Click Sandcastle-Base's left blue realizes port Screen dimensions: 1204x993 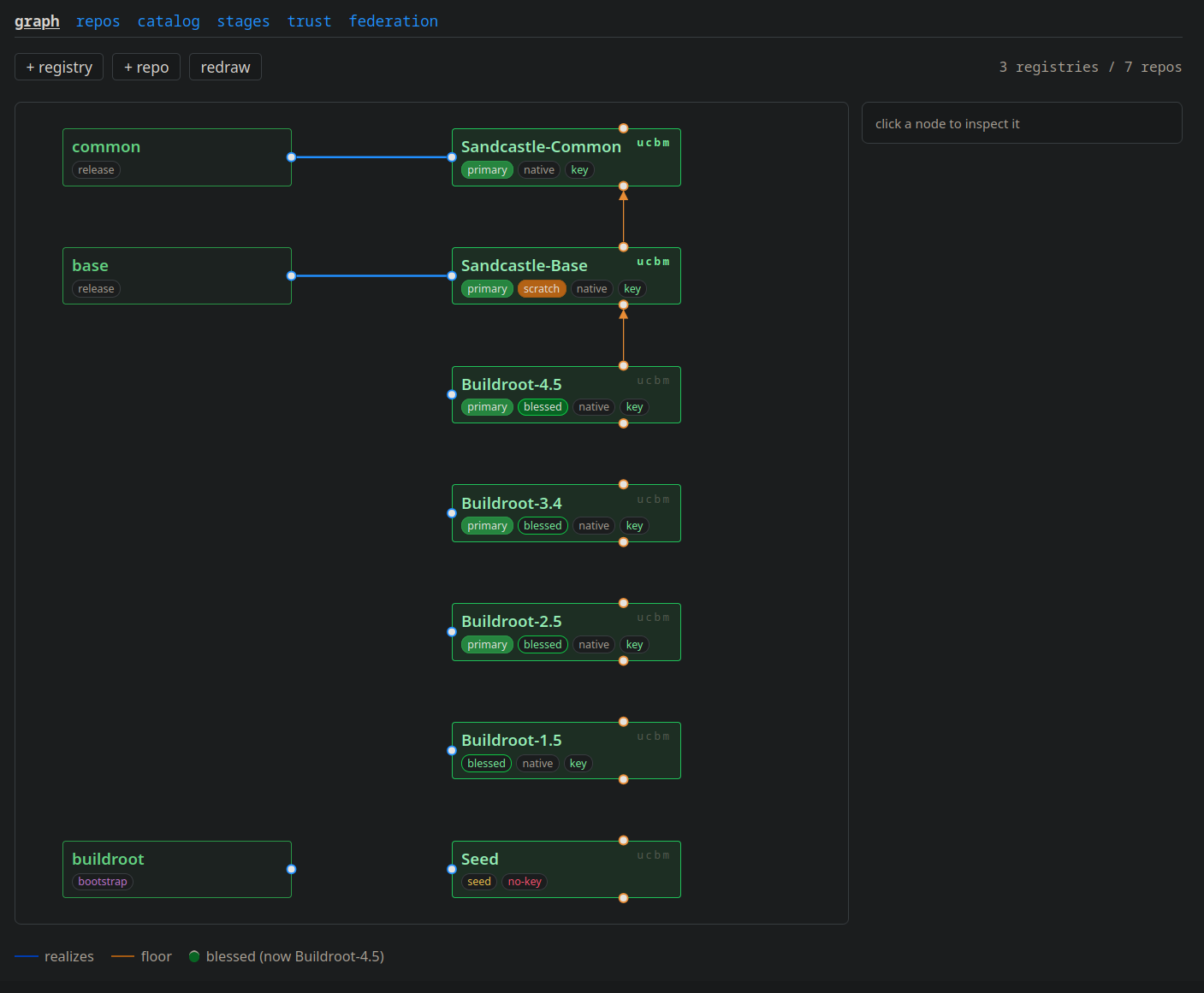[x=452, y=276]
